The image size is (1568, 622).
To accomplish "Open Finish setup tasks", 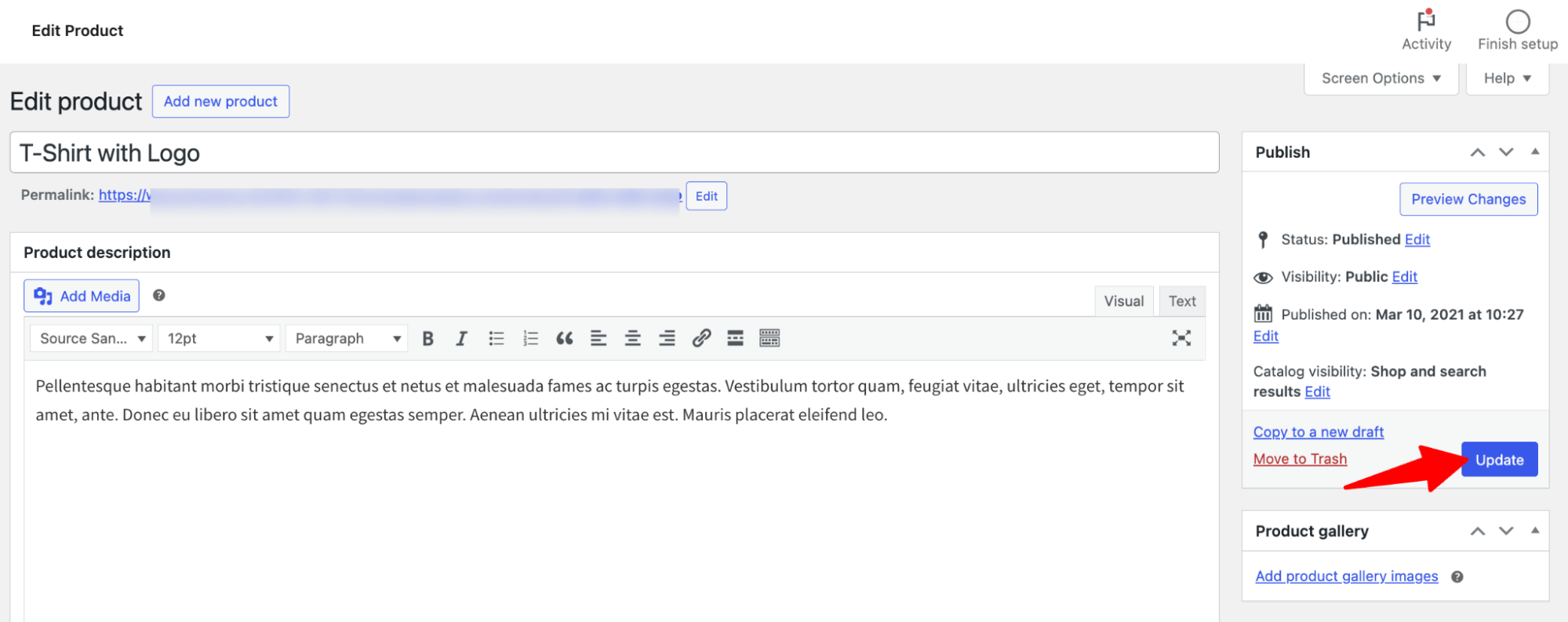I will [x=1518, y=31].
